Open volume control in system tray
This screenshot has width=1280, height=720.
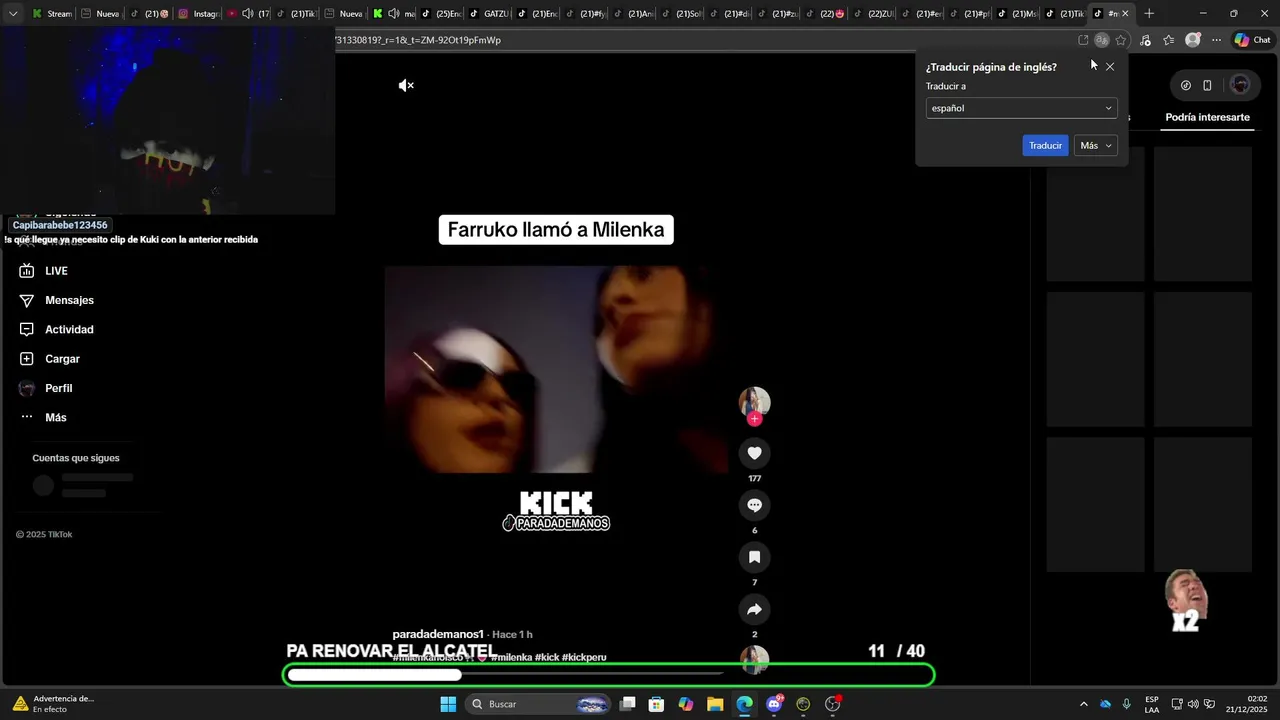(1193, 704)
